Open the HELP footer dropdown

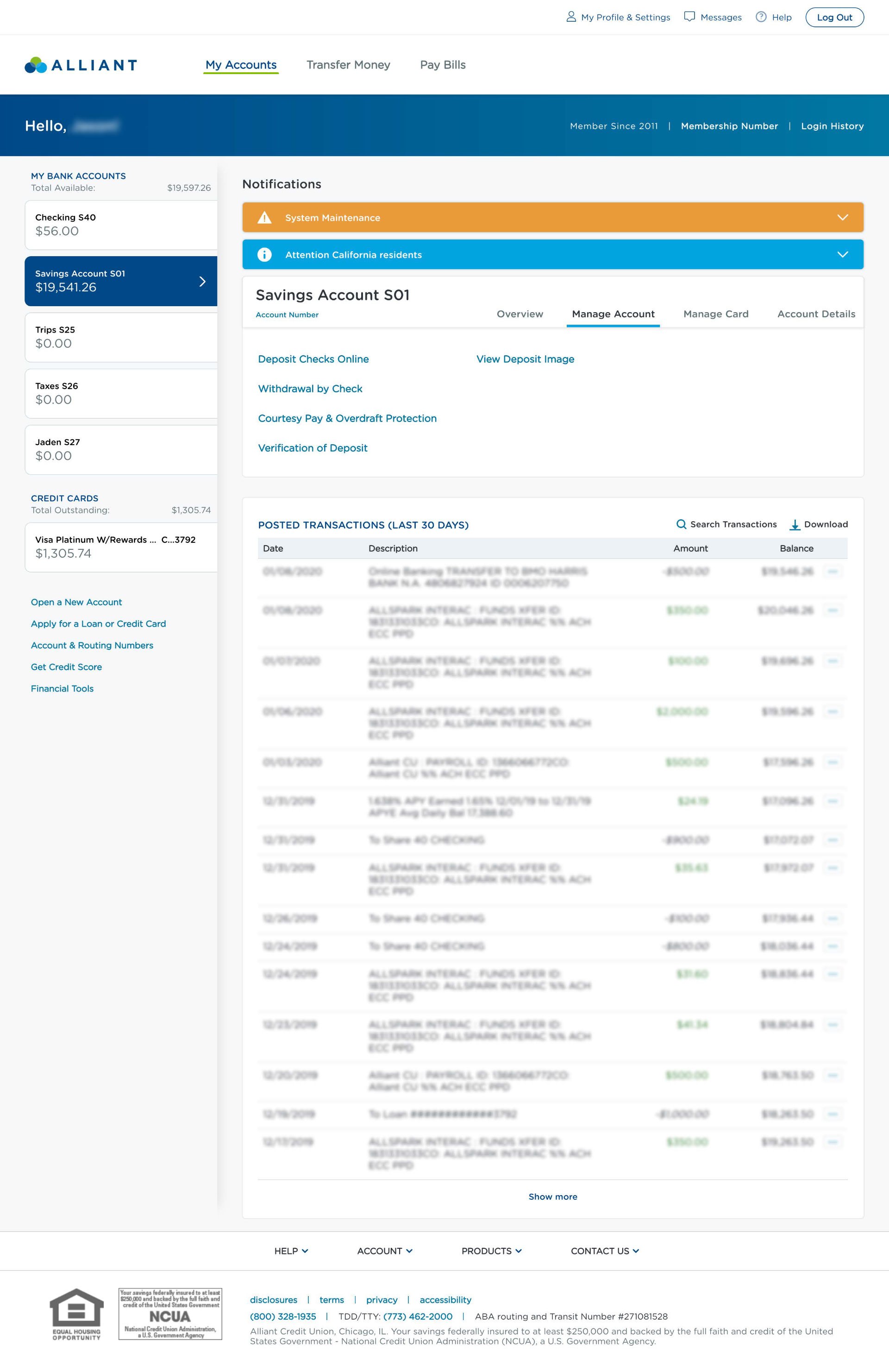[291, 1251]
